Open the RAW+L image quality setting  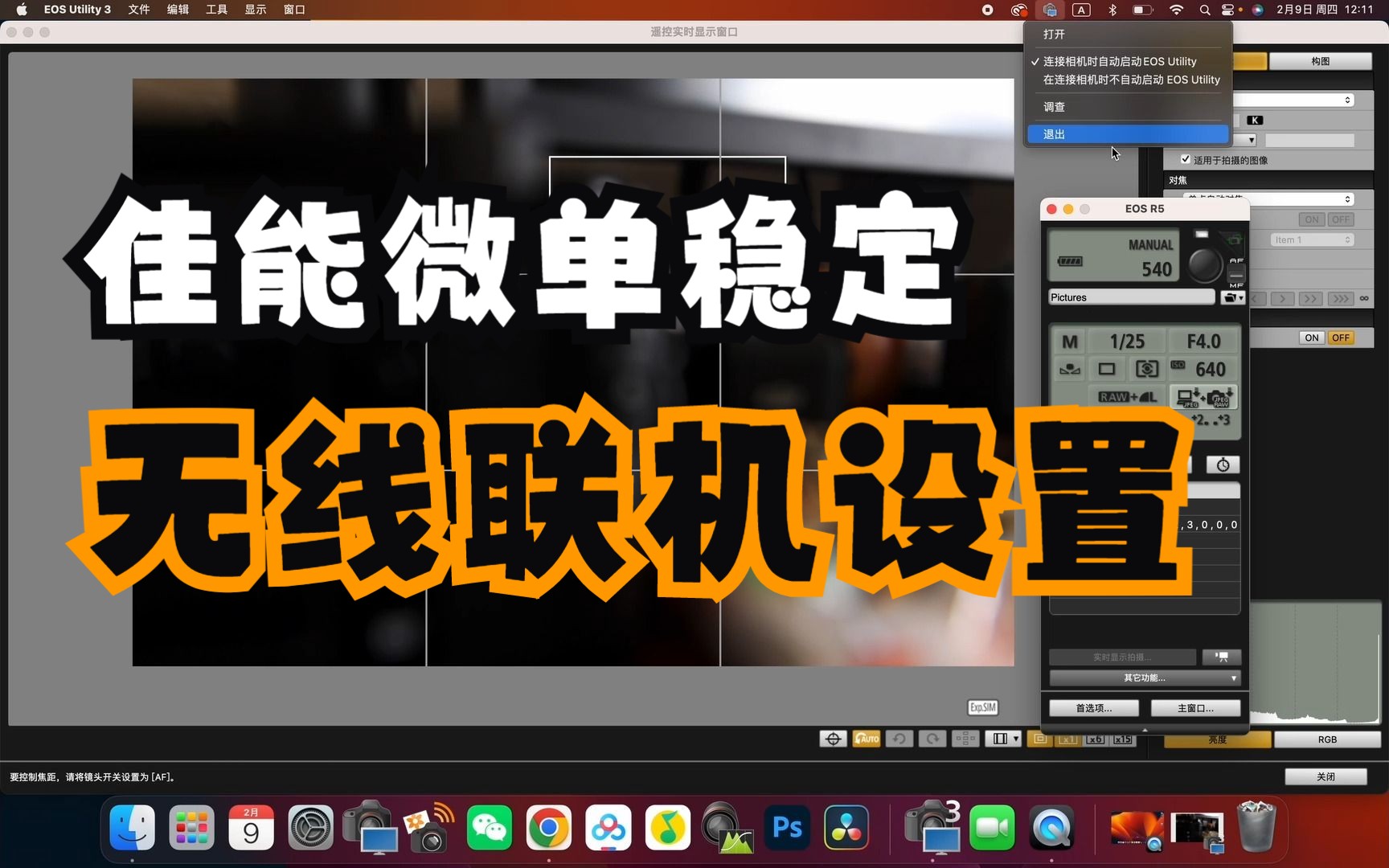point(1126,396)
